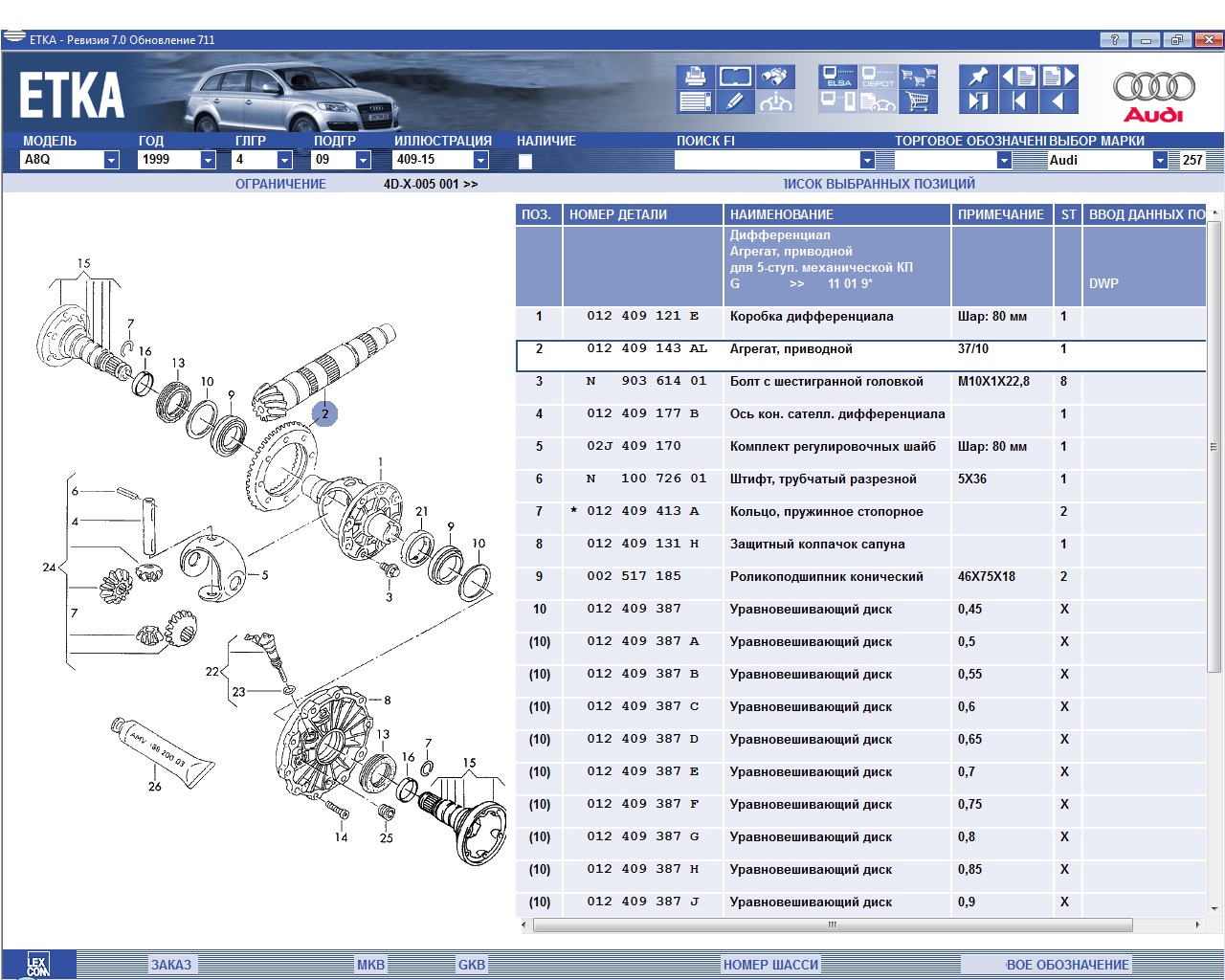
Task: Open НОМЕР ШАССИ in the bottom bar
Action: [x=770, y=965]
